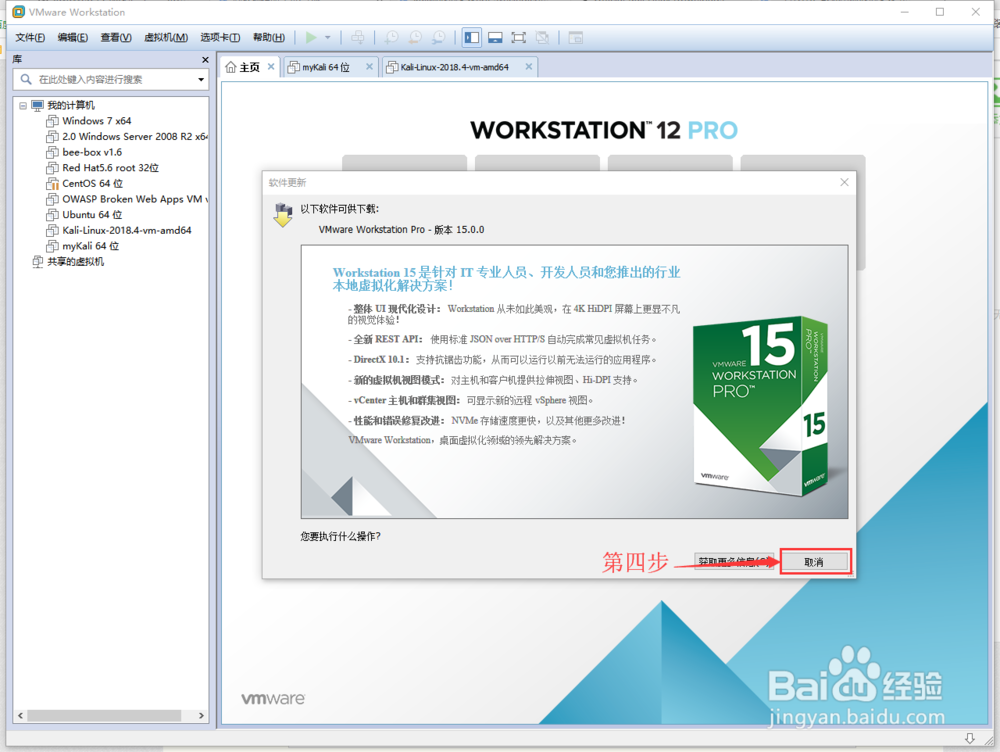The width and height of the screenshot is (1000, 752).
Task: Click the vmware logo at the bottom
Action: tap(273, 698)
